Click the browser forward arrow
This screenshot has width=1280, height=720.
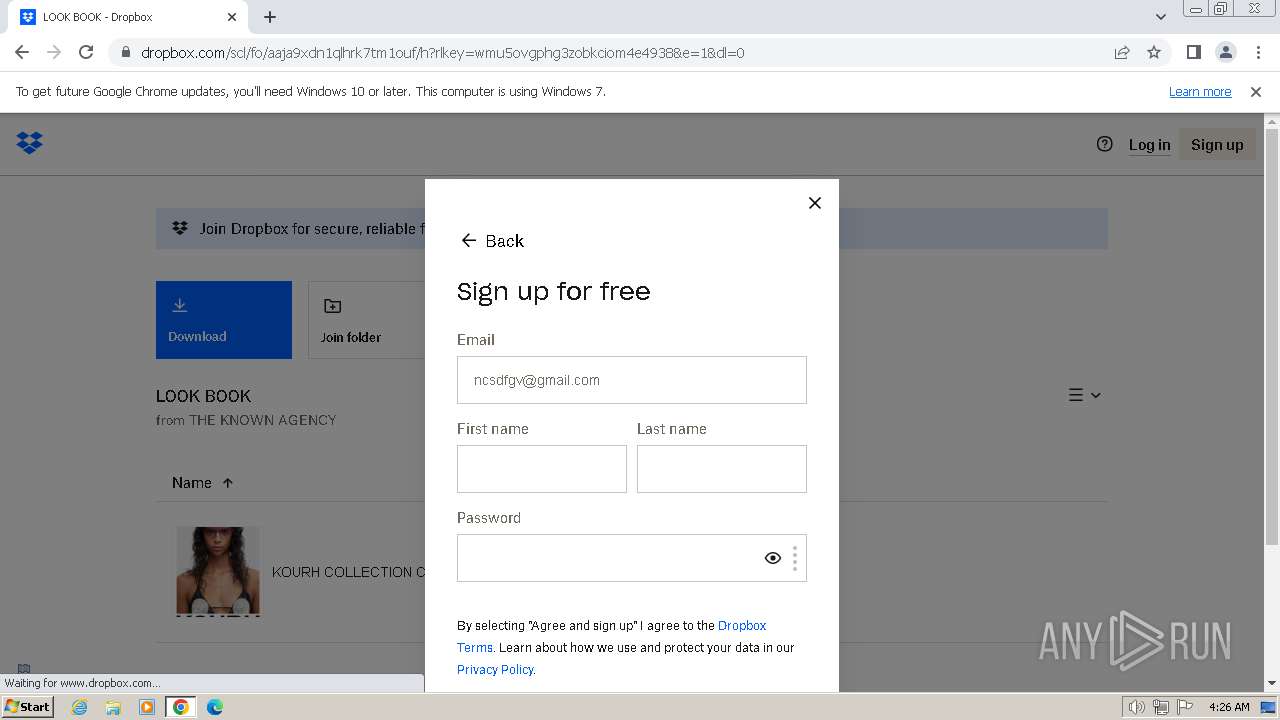tap(54, 52)
